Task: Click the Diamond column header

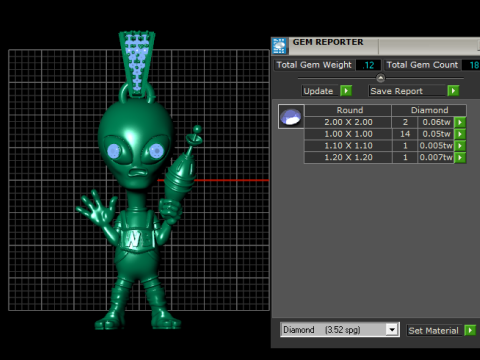Action: coord(429,110)
